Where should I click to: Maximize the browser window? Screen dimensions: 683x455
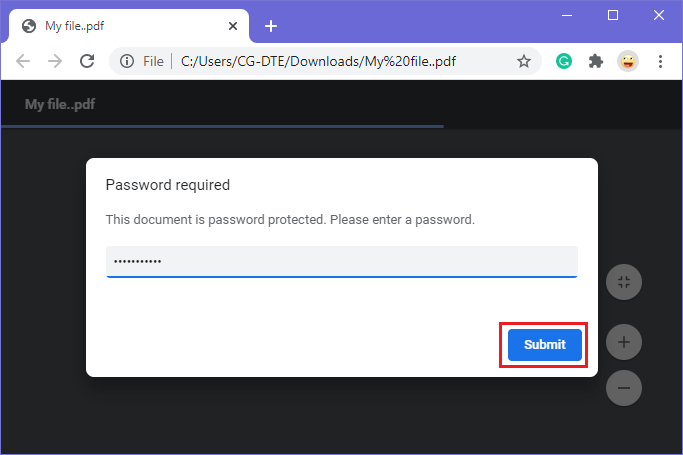coord(613,15)
